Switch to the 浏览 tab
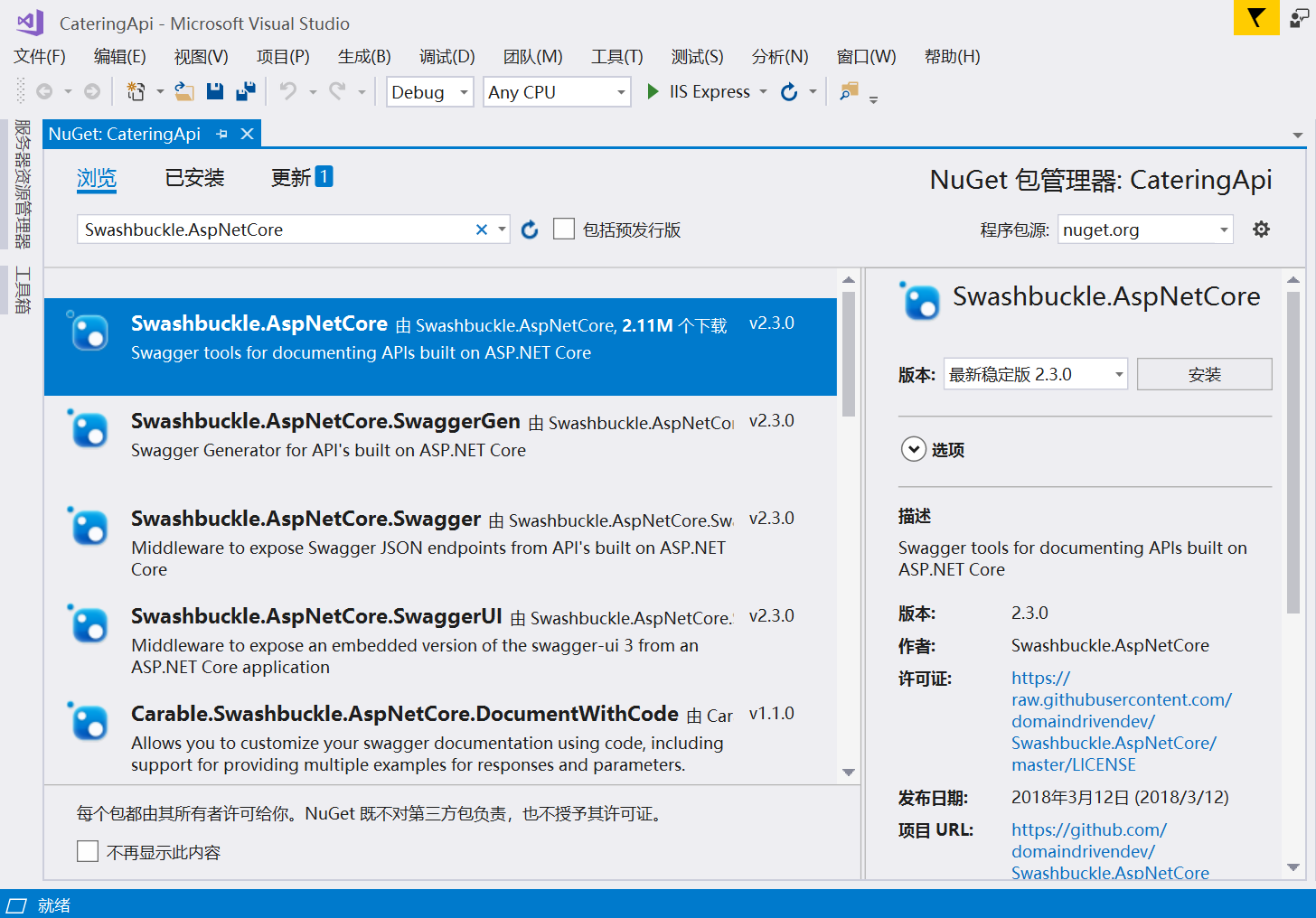The height and width of the screenshot is (918, 1316). (x=97, y=178)
